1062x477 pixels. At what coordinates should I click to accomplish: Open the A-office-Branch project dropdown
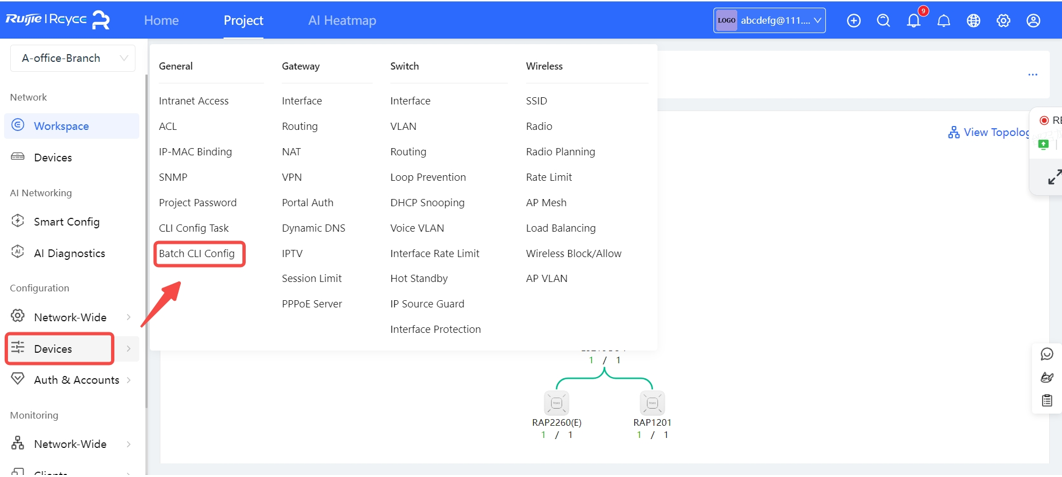[72, 58]
